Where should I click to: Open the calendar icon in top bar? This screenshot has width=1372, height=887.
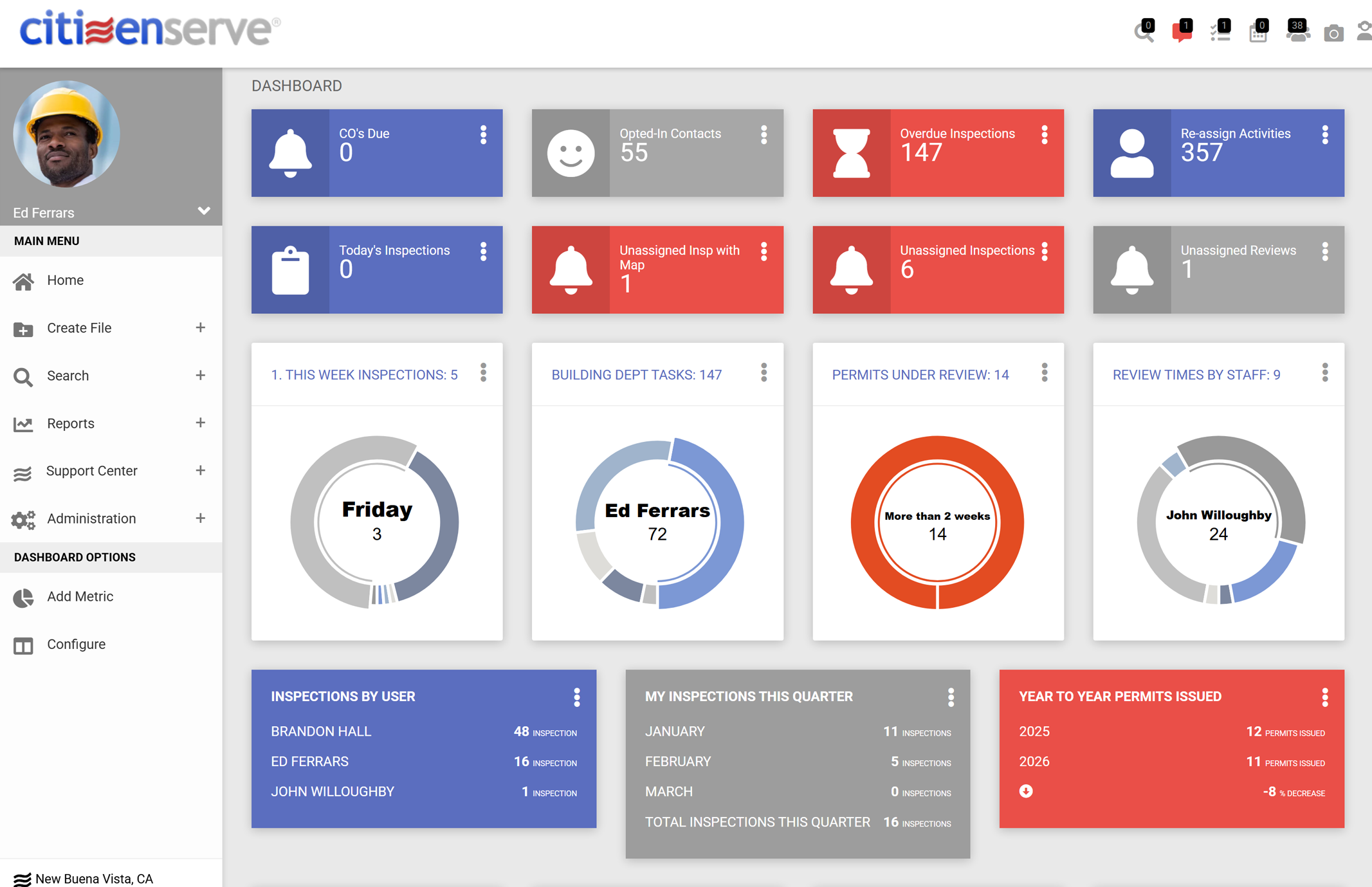[x=1258, y=33]
